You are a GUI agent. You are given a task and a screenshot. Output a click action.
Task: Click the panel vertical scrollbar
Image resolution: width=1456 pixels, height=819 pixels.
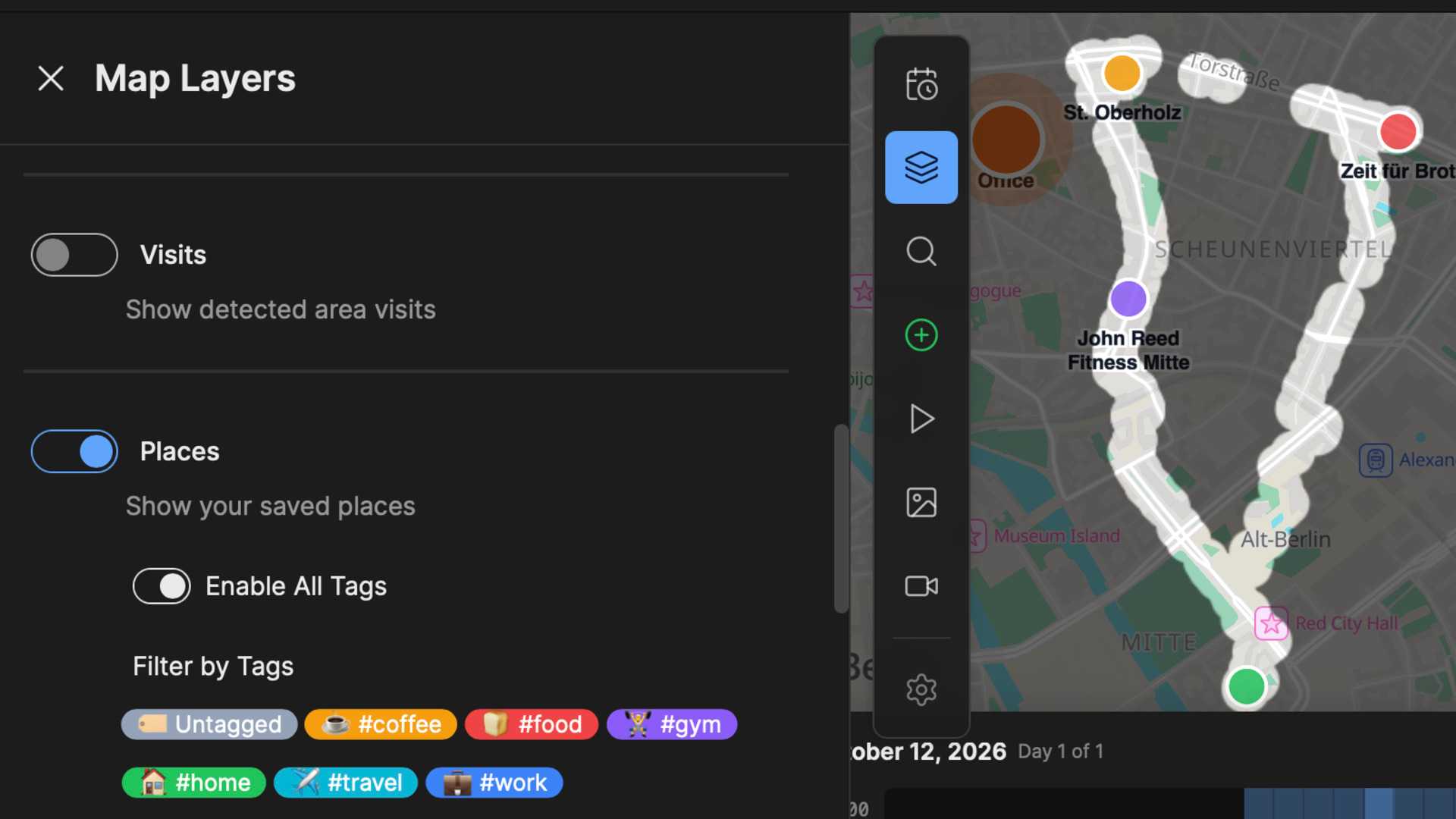coord(841,518)
